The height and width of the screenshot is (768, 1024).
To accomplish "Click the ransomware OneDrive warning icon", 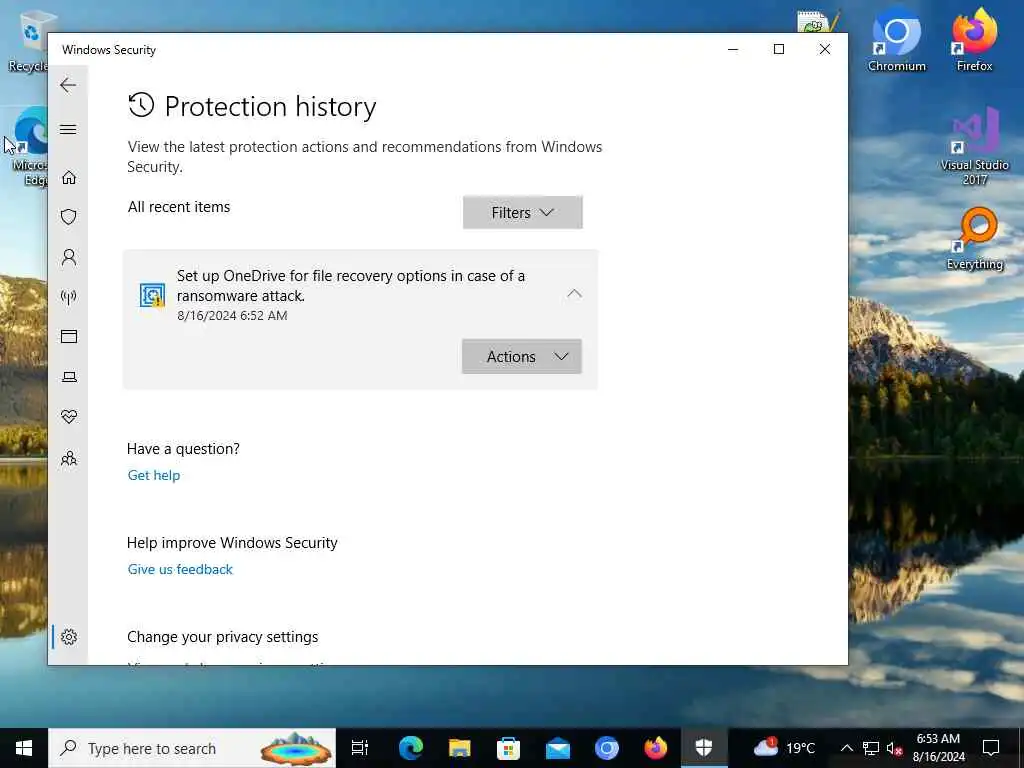I will coord(152,295).
